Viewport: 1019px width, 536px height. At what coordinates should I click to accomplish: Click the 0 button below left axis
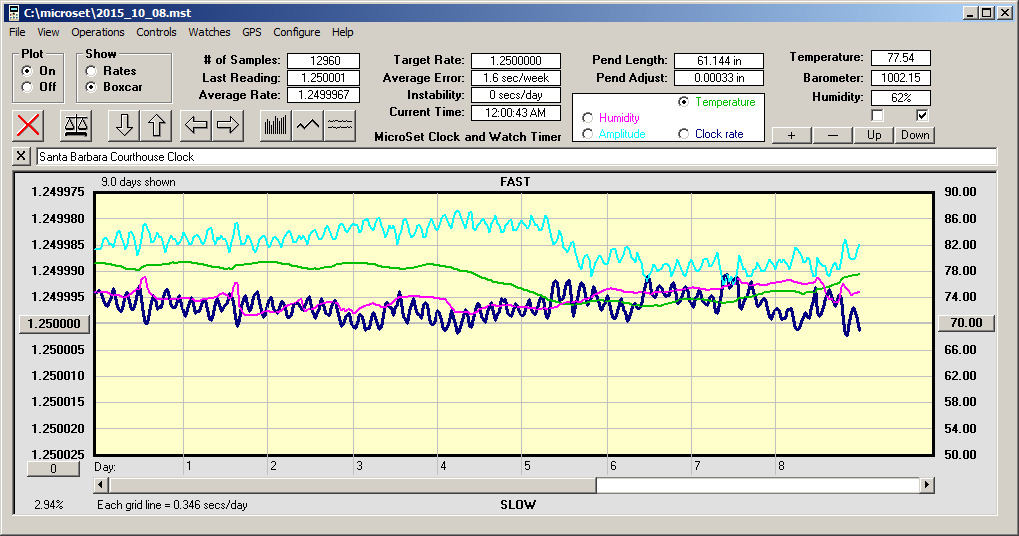click(x=53, y=468)
